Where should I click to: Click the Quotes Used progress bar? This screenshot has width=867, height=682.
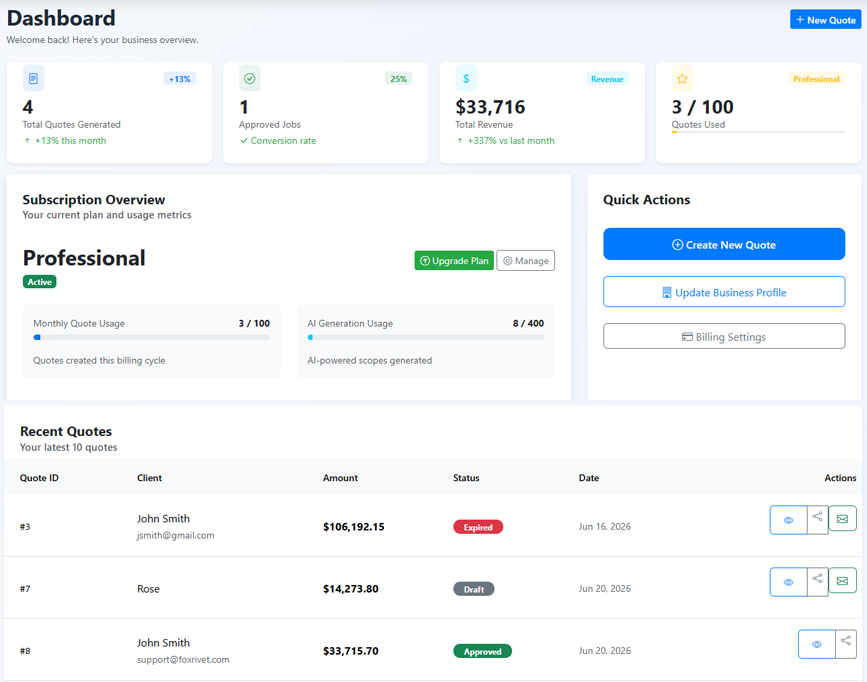tap(758, 132)
